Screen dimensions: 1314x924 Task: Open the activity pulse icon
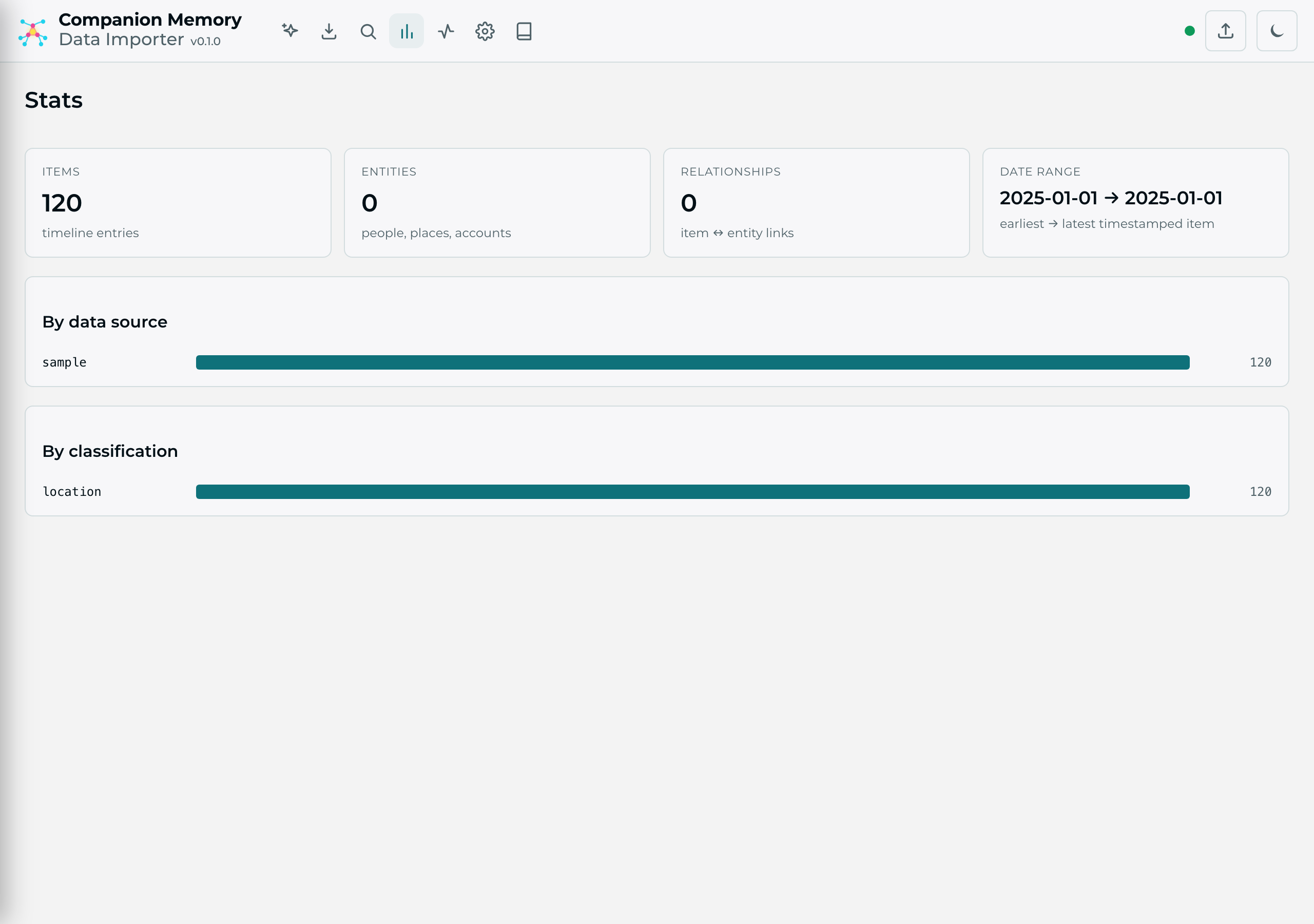coord(446,31)
